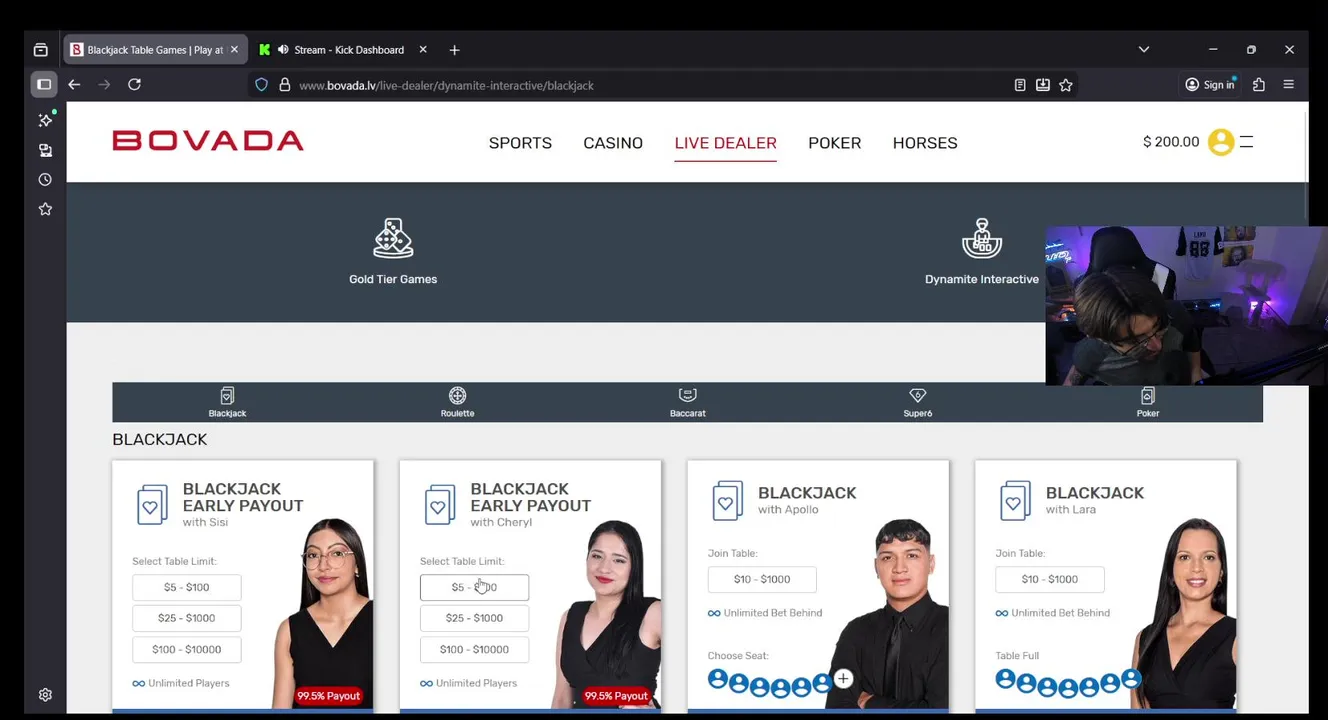
Task: Select the Blackjack cards category icon
Action: (227, 396)
